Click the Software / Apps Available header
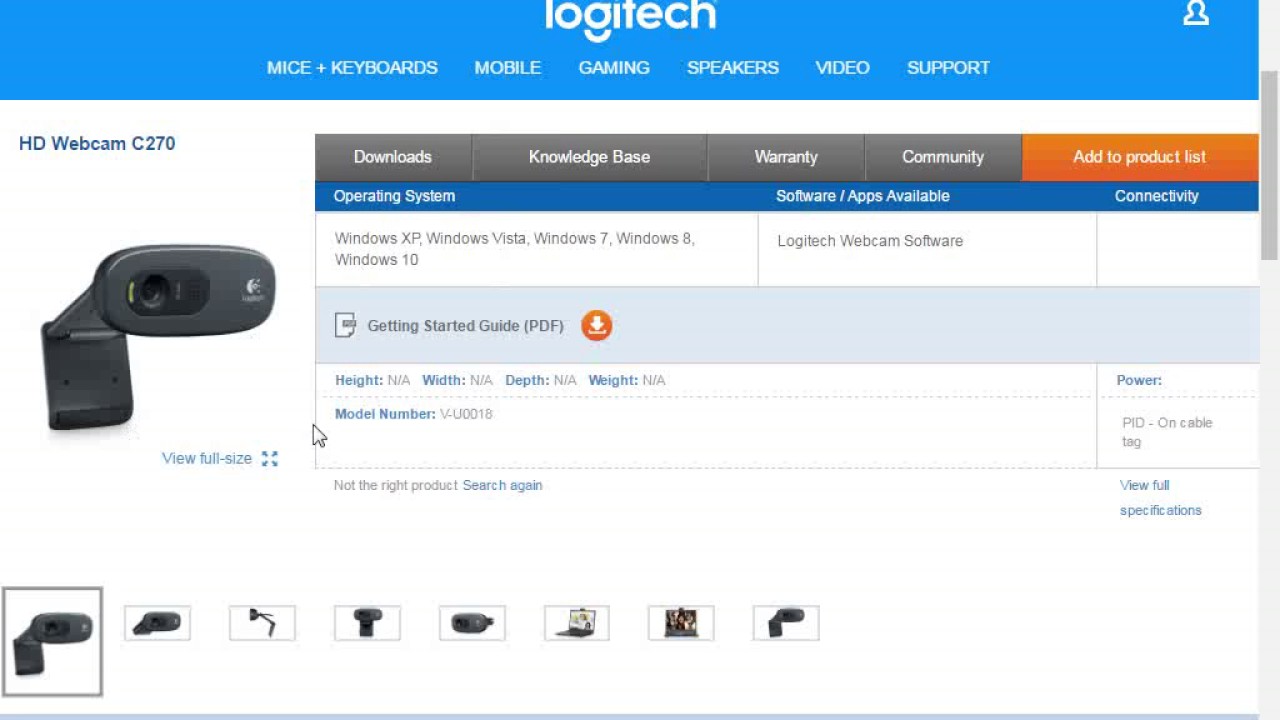Image resolution: width=1280 pixels, height=720 pixels. pos(863,196)
